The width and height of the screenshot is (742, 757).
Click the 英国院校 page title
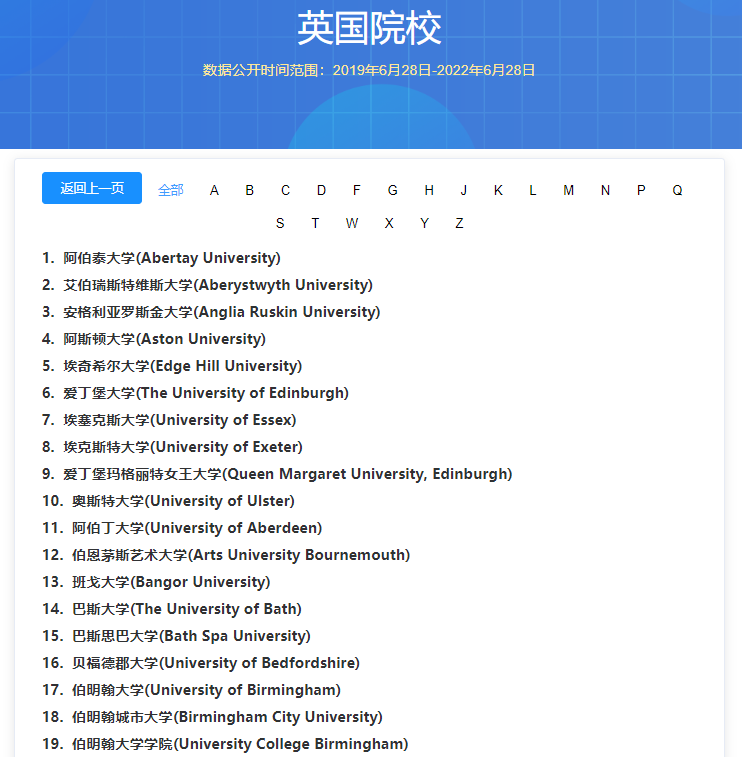point(369,28)
